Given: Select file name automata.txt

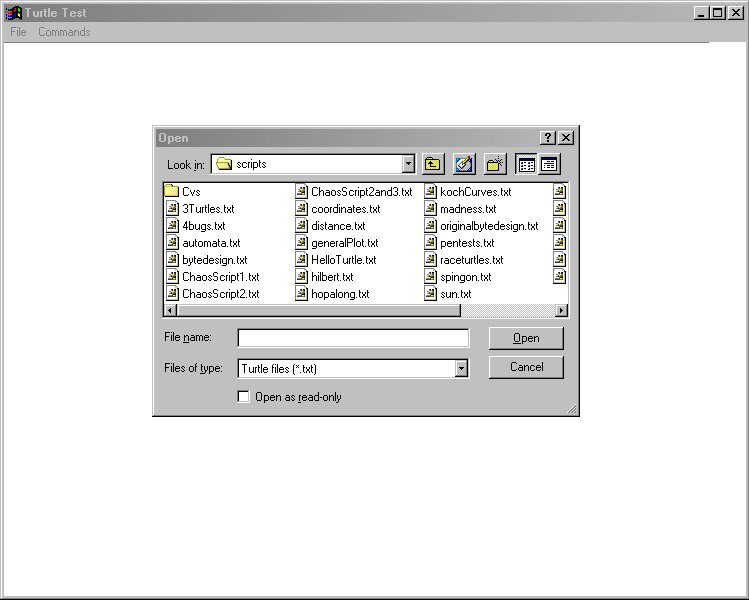Looking at the screenshot, I should tap(211, 243).
